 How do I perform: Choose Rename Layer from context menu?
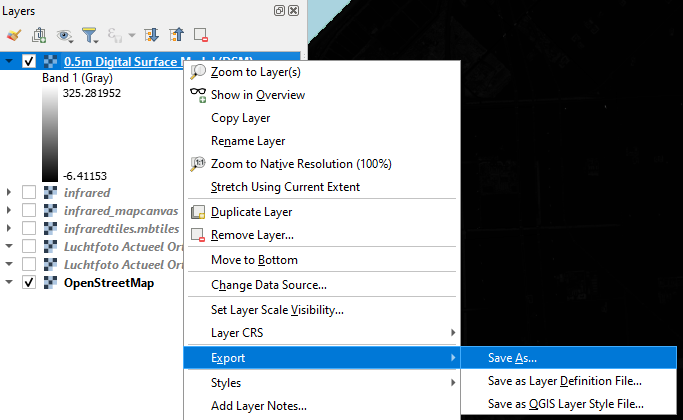coord(322,141)
